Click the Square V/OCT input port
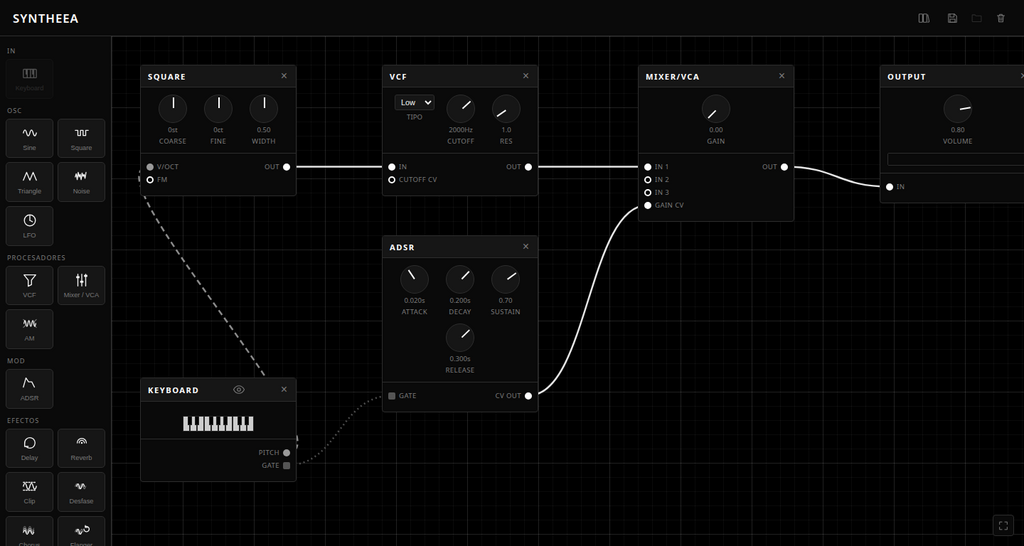The height and width of the screenshot is (546, 1024). 150,167
